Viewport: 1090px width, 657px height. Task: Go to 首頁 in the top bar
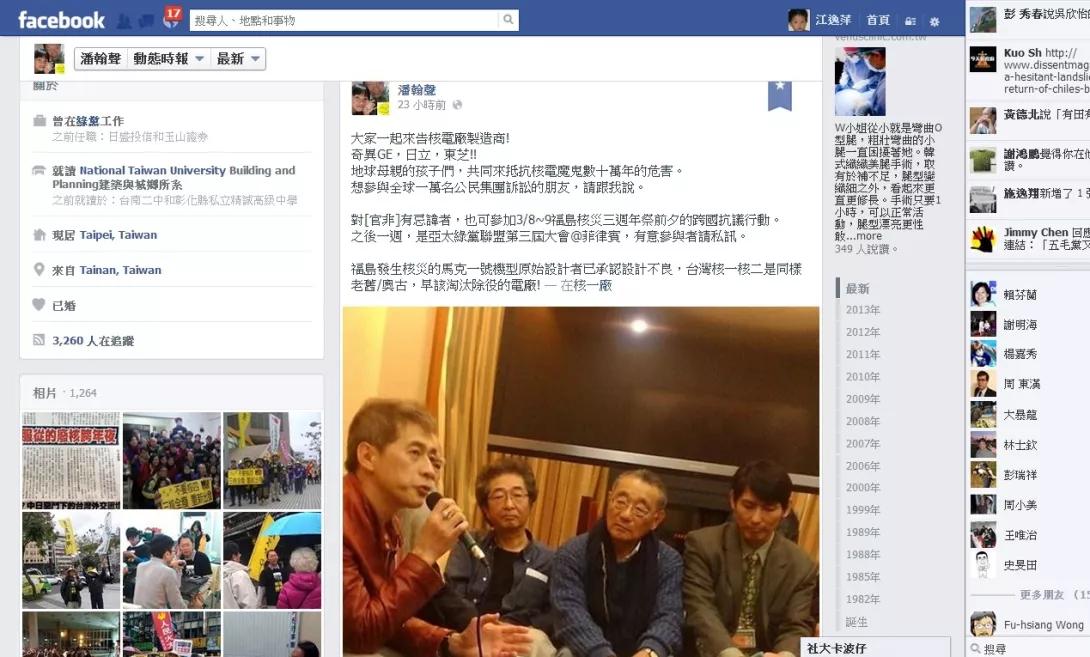pos(878,20)
